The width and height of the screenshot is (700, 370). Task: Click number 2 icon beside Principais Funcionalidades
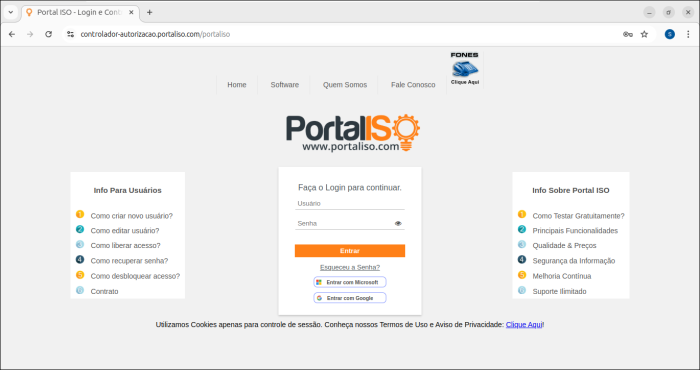tap(522, 229)
